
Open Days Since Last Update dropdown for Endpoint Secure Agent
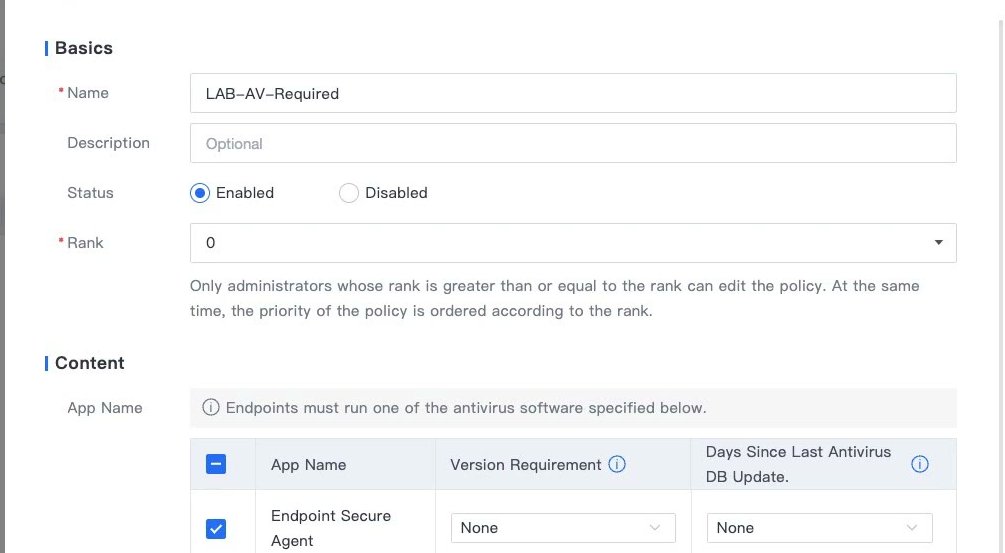(819, 528)
